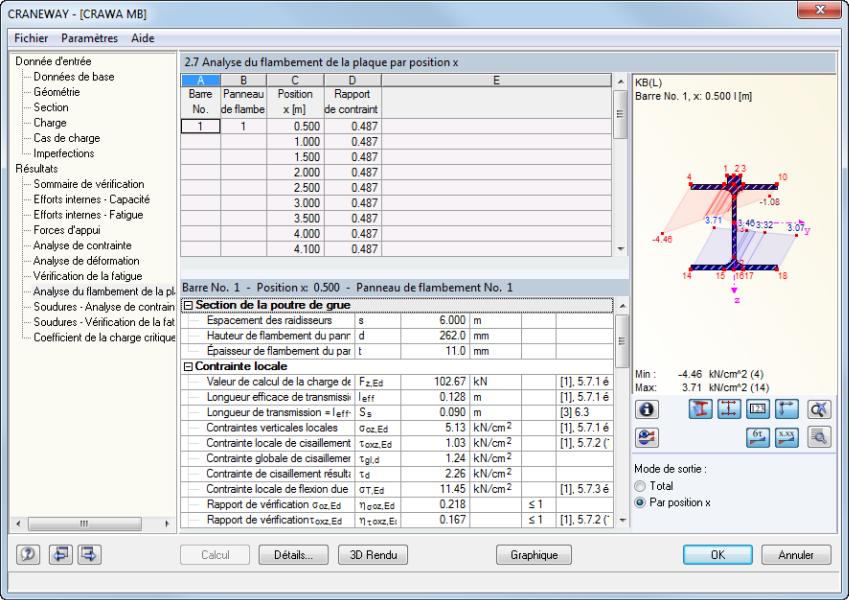Click the navigator tree horizontal scrollbar thumb
This screenshot has height=600, width=849.
coord(85,524)
